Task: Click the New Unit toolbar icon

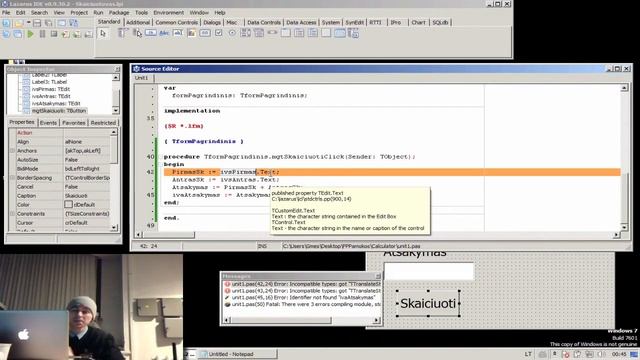Action: 7,23
